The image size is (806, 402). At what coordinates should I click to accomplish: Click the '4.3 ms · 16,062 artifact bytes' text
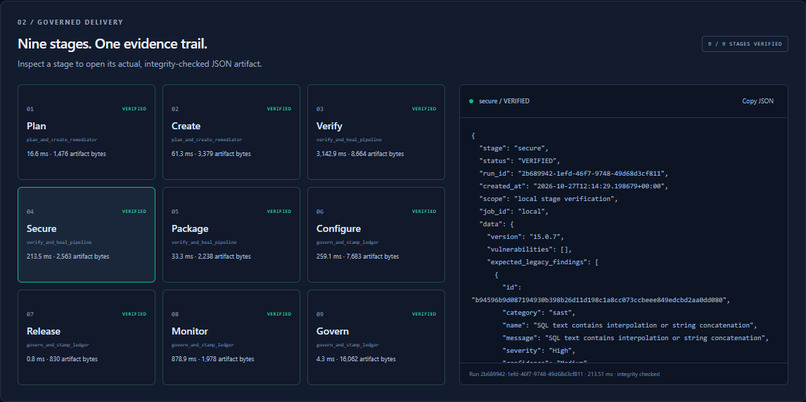[x=356, y=359]
